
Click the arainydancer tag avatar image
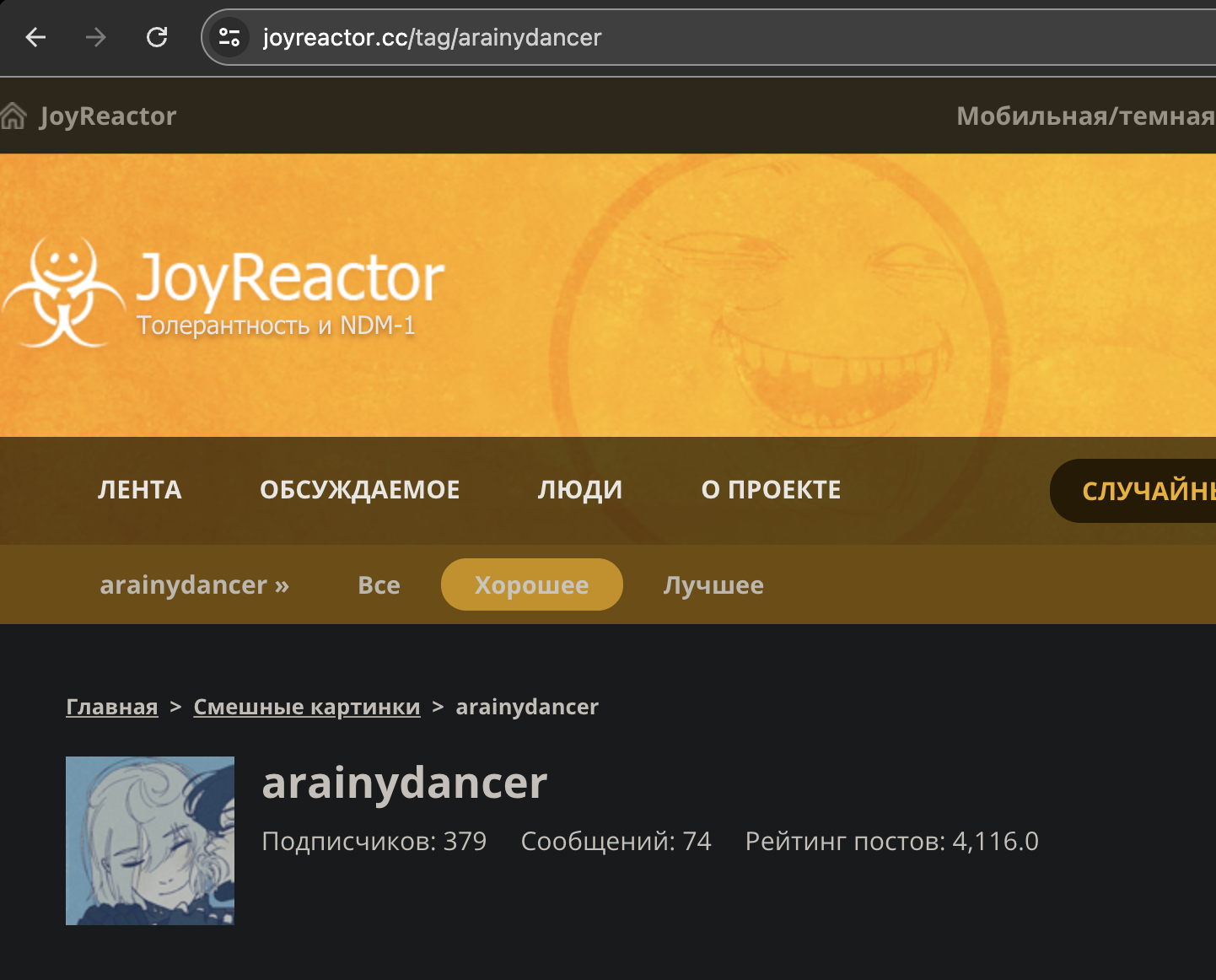(150, 841)
